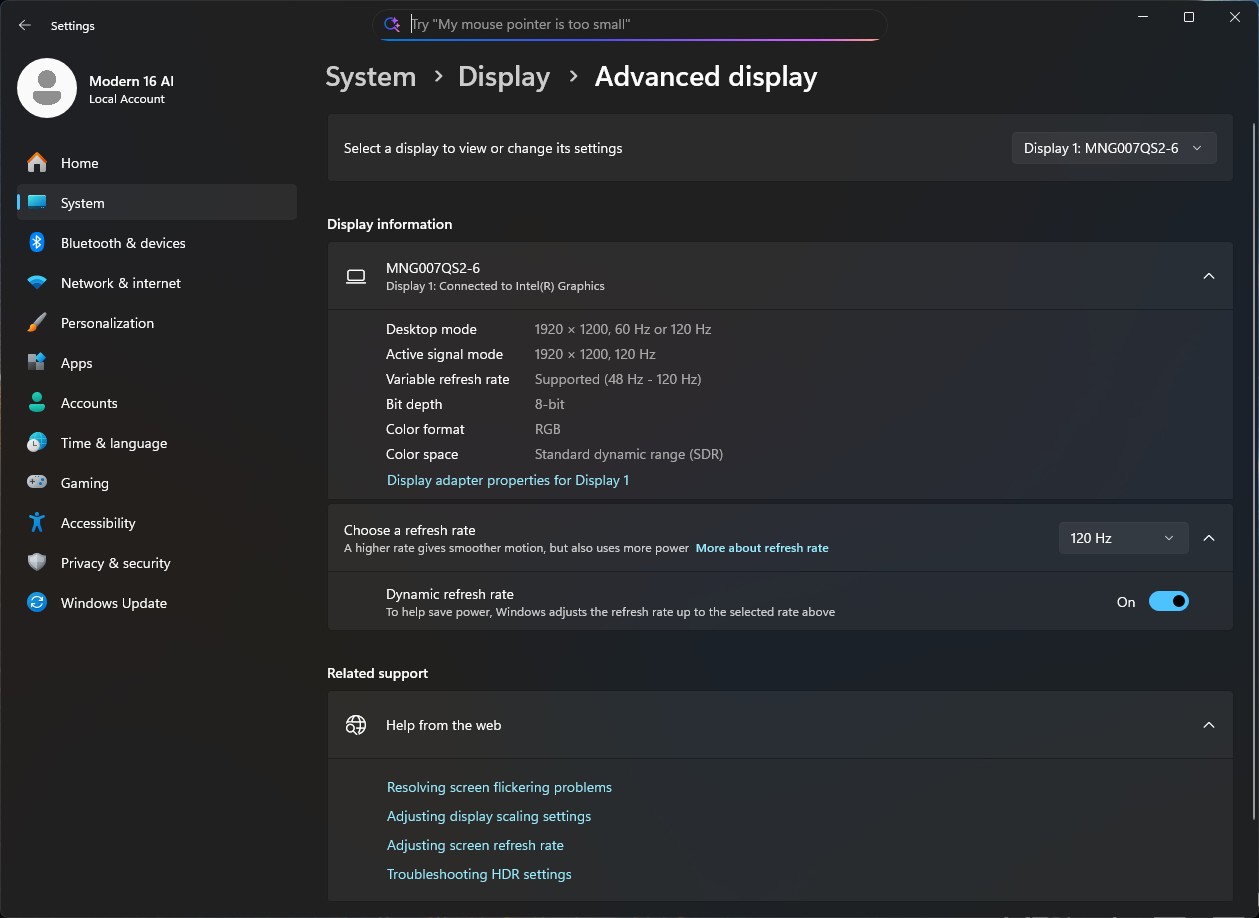This screenshot has width=1259, height=918.
Task: Open the Display 1: MNG007QS2-6 selector dropdown
Action: [1114, 148]
